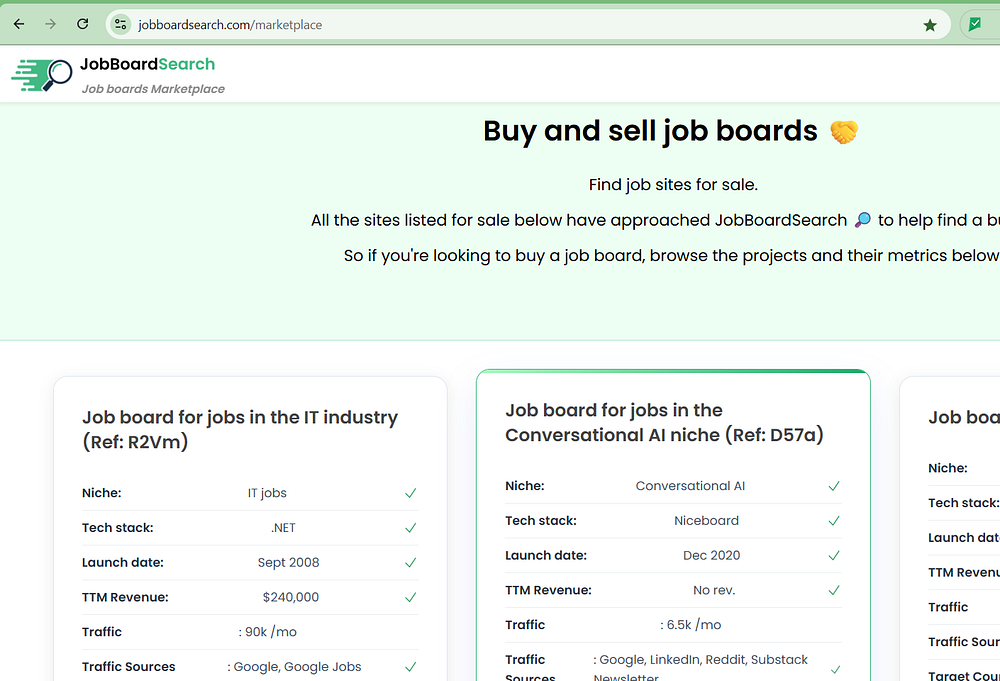Screen dimensions: 1000x681
Task: Open the IT industry job board (Ref: R2Vm)
Action: 240,429
